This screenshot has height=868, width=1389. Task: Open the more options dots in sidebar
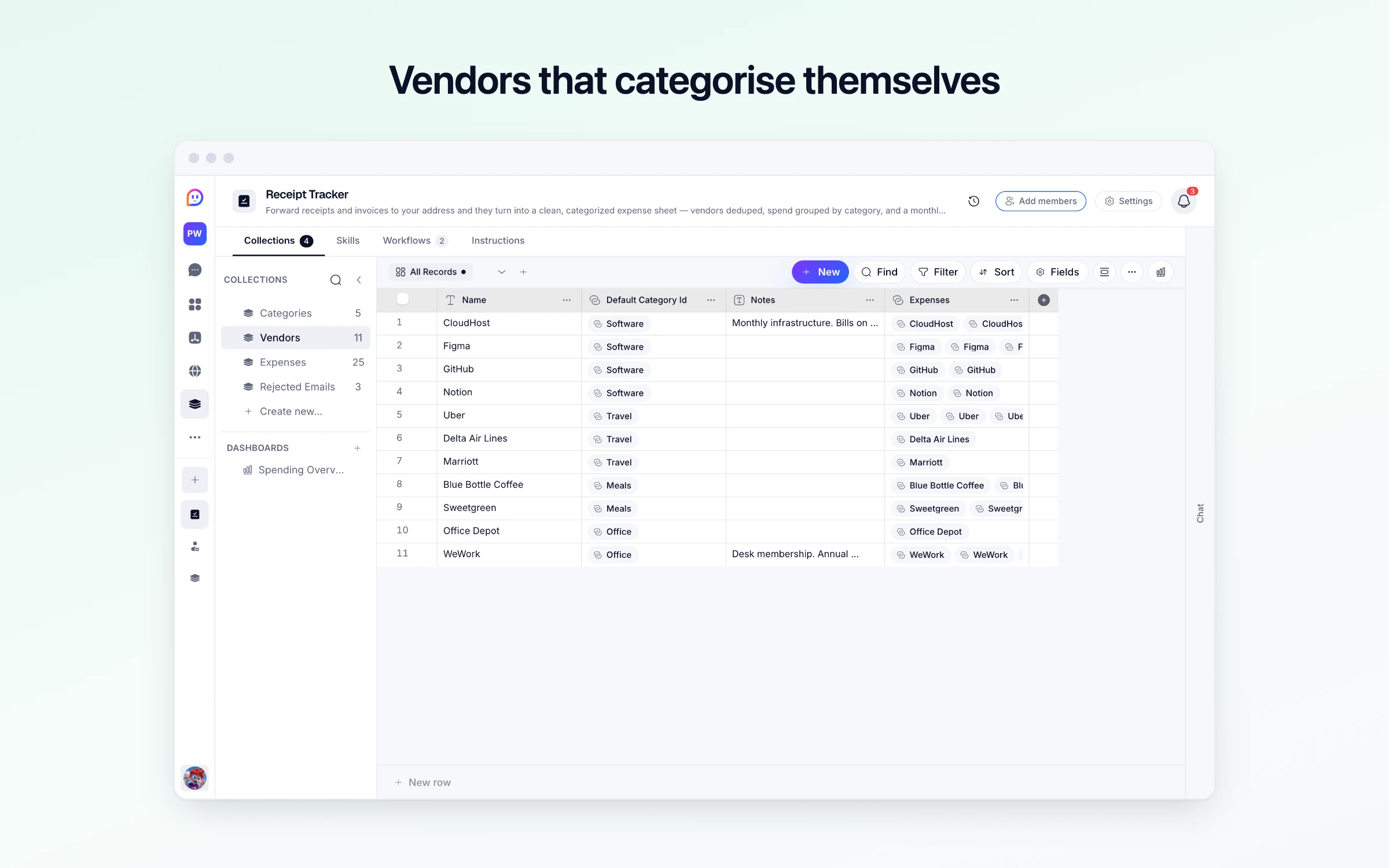pos(195,437)
